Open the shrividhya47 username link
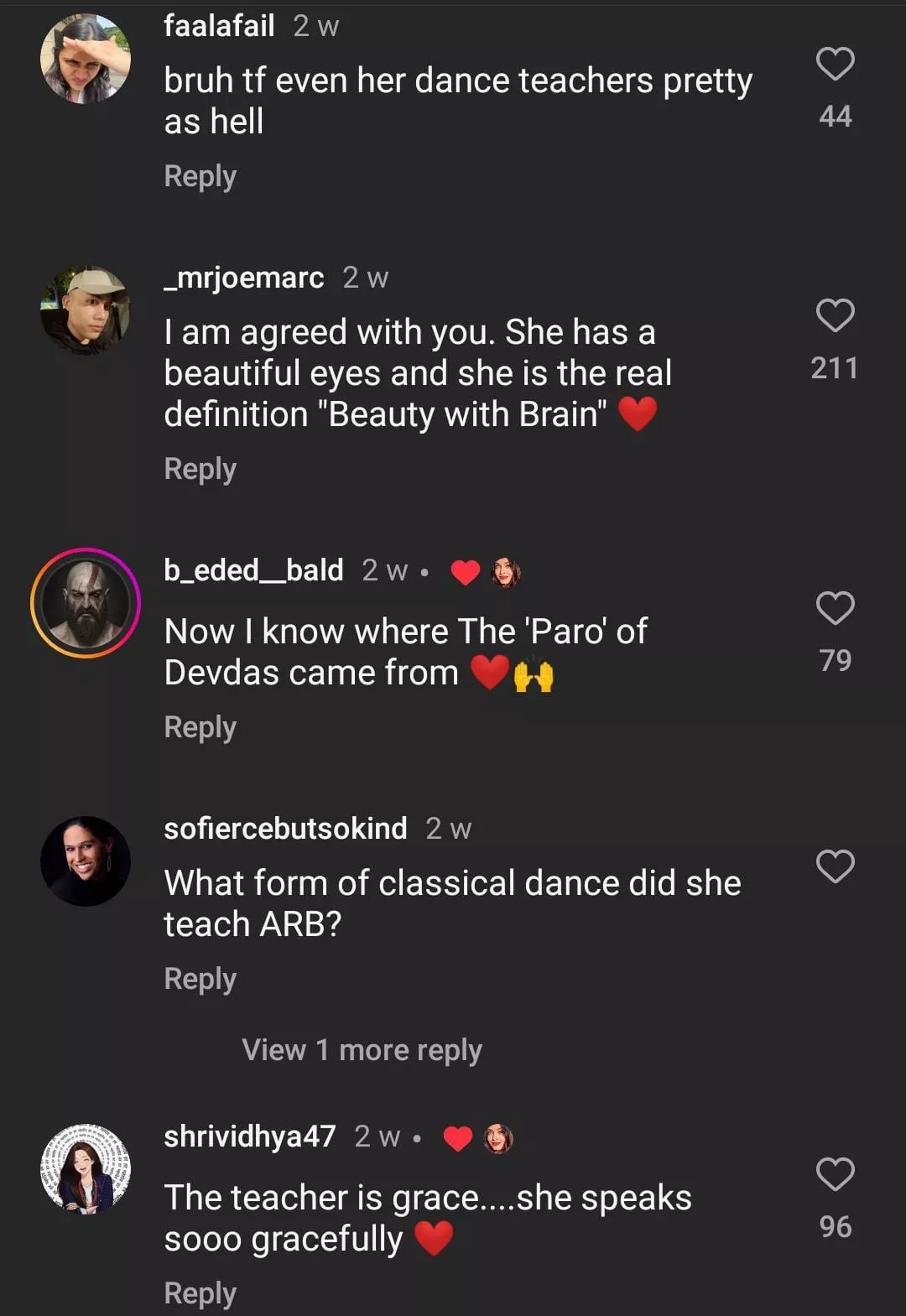 250,1136
